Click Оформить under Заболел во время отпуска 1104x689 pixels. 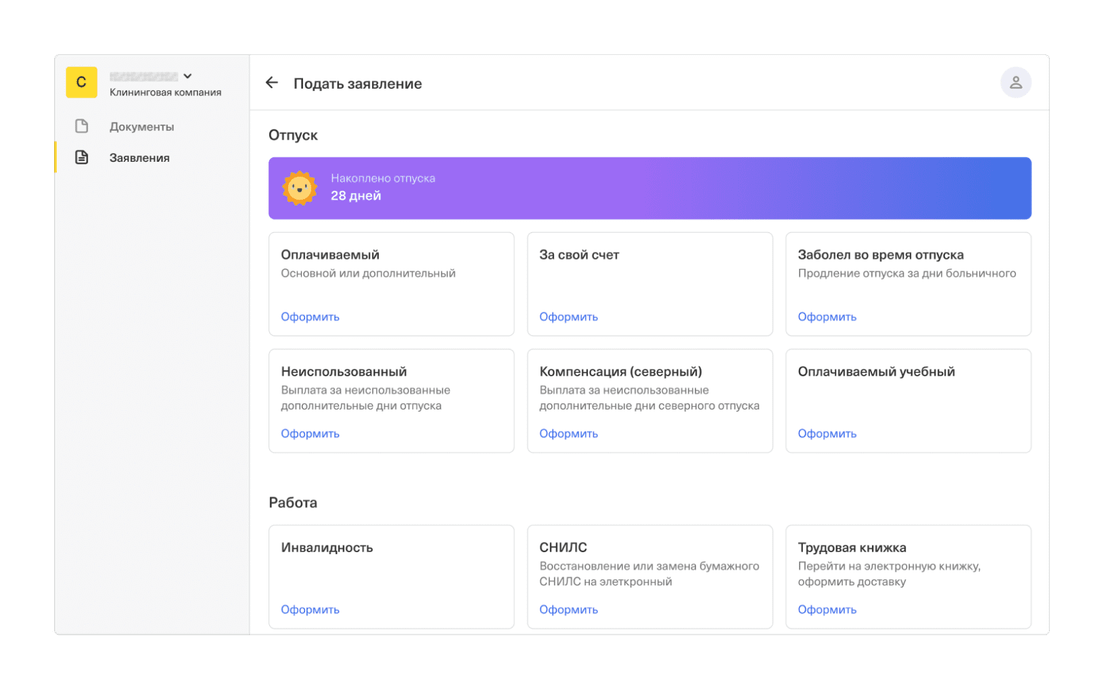coord(827,317)
